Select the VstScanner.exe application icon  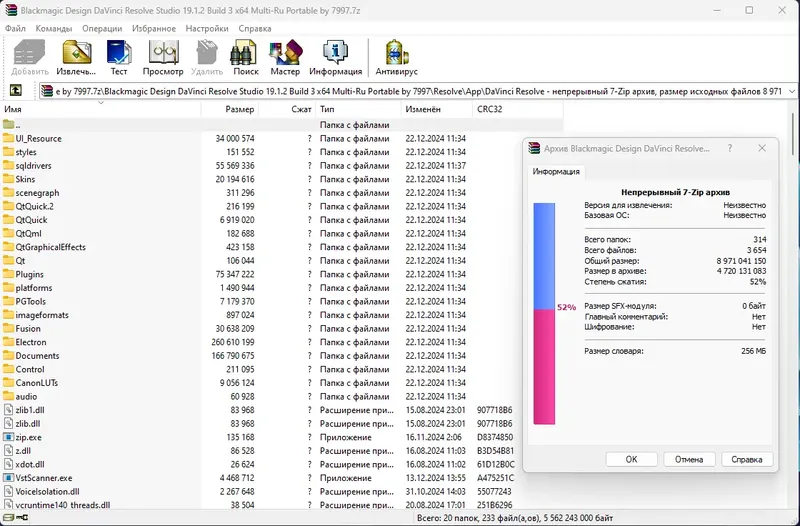[x=8, y=478]
